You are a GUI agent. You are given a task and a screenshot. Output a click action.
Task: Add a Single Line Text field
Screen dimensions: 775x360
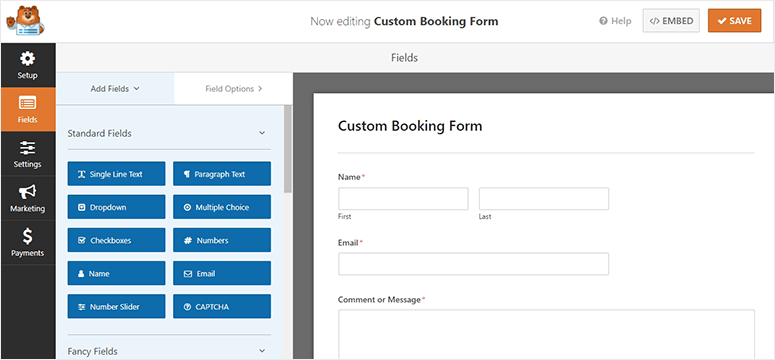point(116,174)
